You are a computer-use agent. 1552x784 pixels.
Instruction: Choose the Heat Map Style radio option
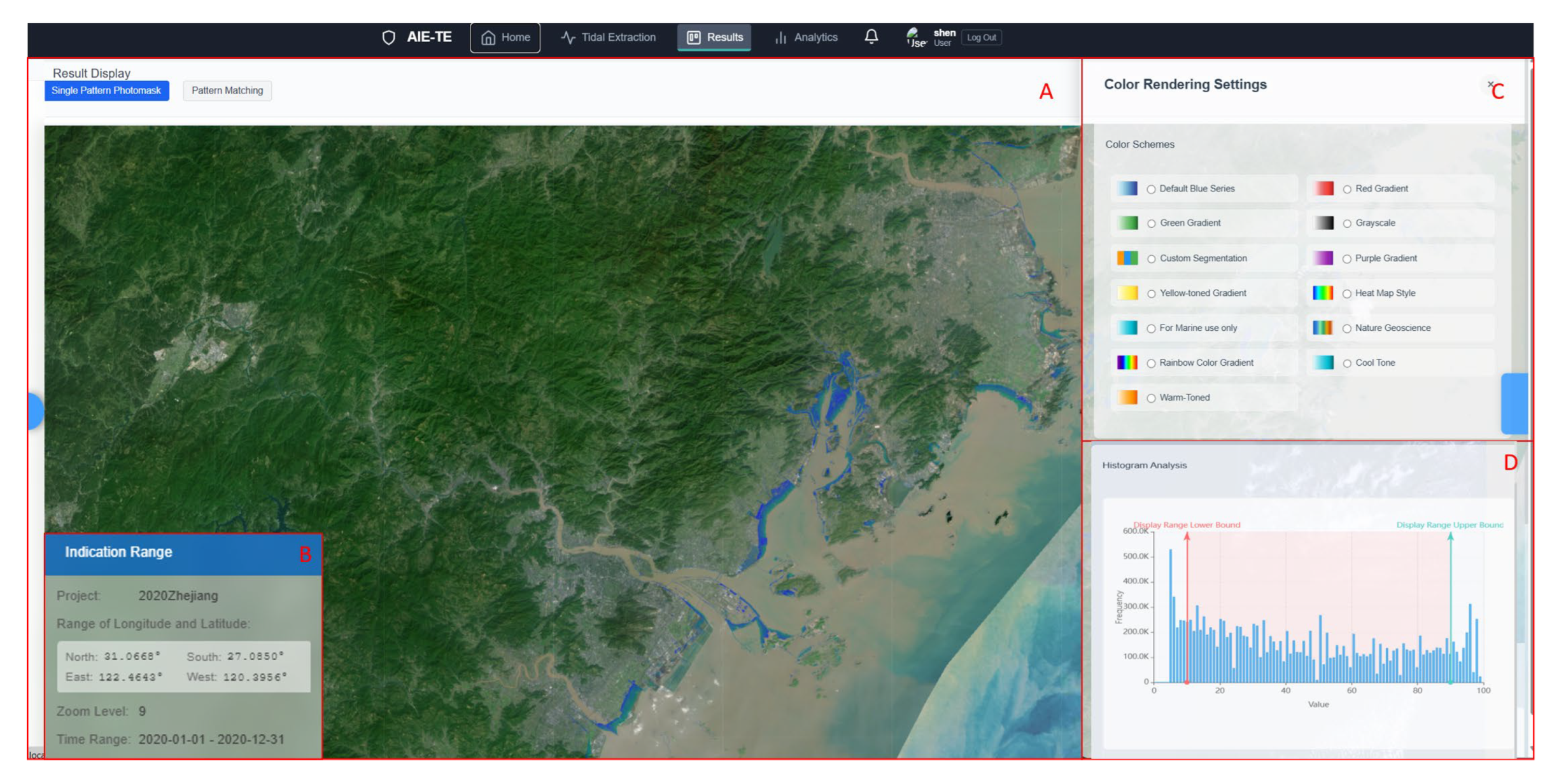(1346, 293)
